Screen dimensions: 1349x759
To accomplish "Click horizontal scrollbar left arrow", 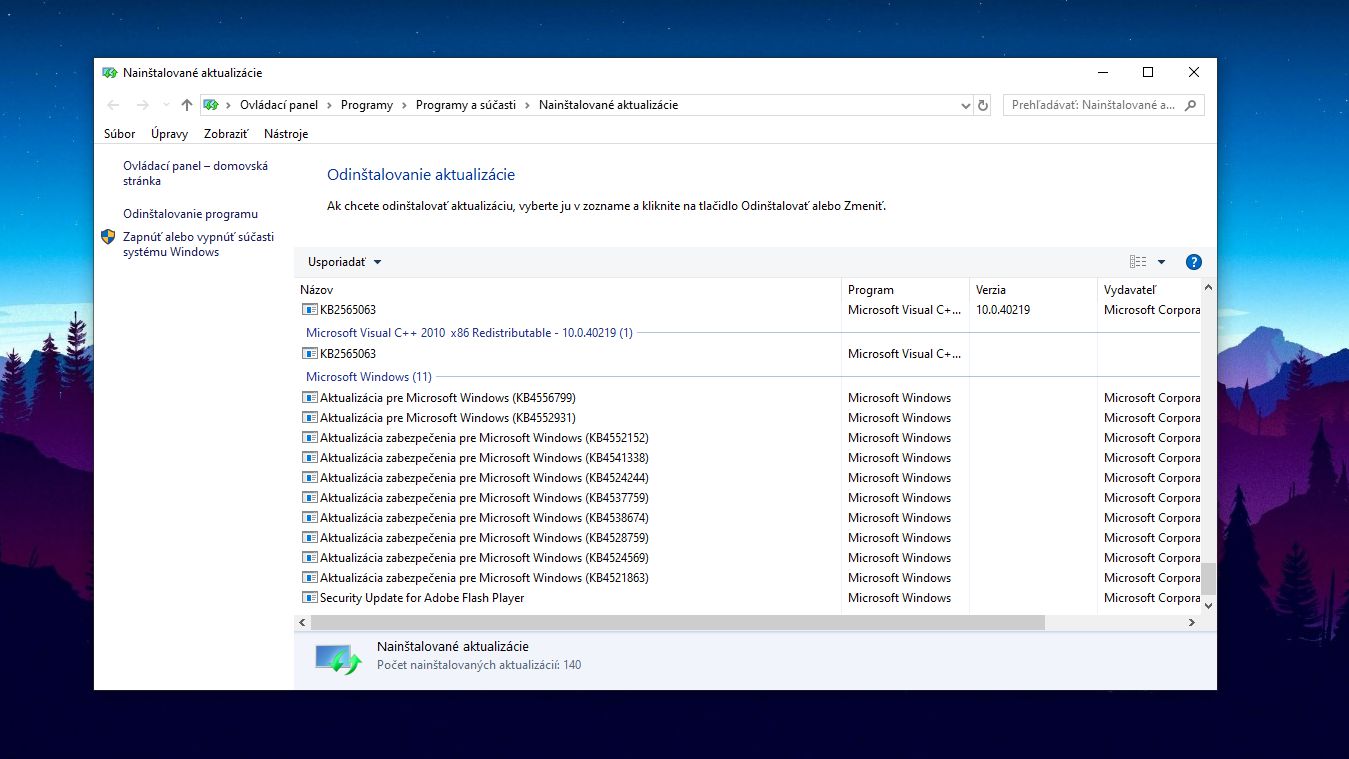I will [303, 622].
